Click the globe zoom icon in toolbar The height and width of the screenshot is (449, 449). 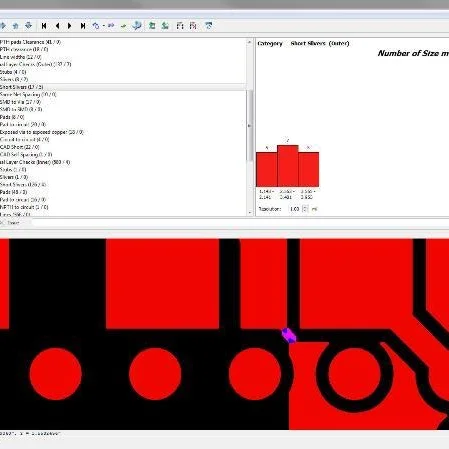point(137,26)
